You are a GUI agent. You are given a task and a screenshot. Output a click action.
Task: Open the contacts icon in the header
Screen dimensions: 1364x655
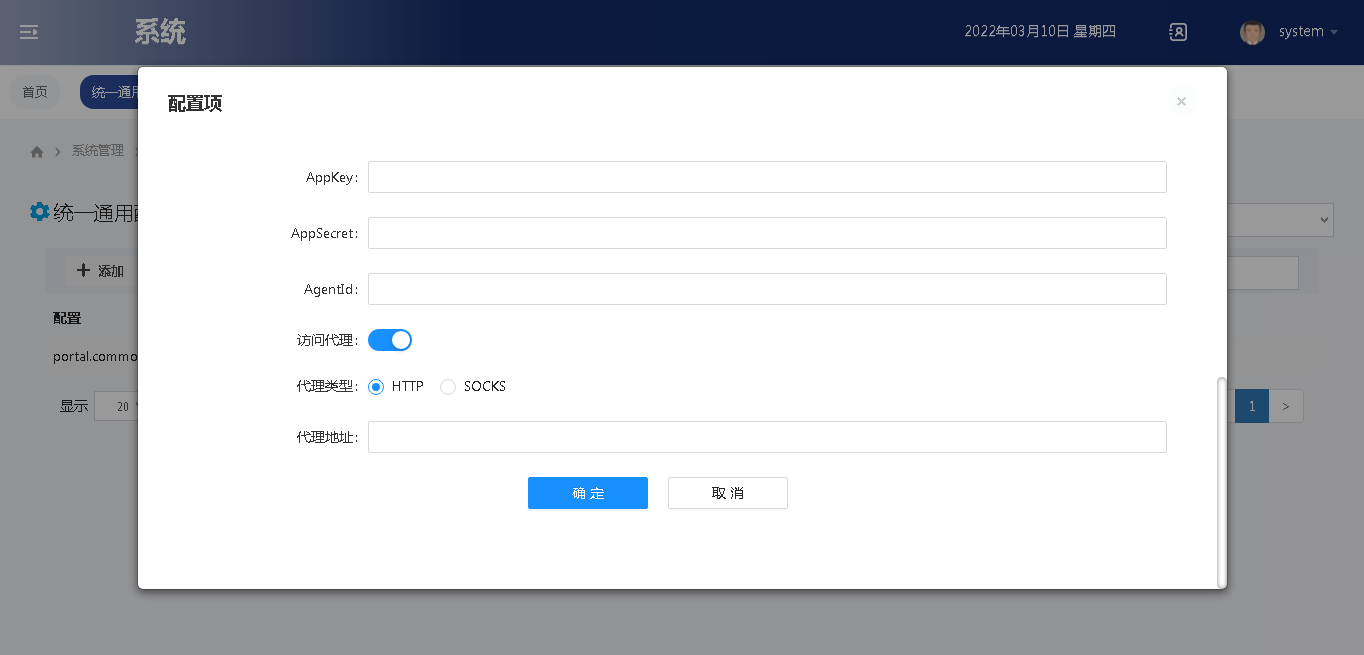[x=1178, y=32]
